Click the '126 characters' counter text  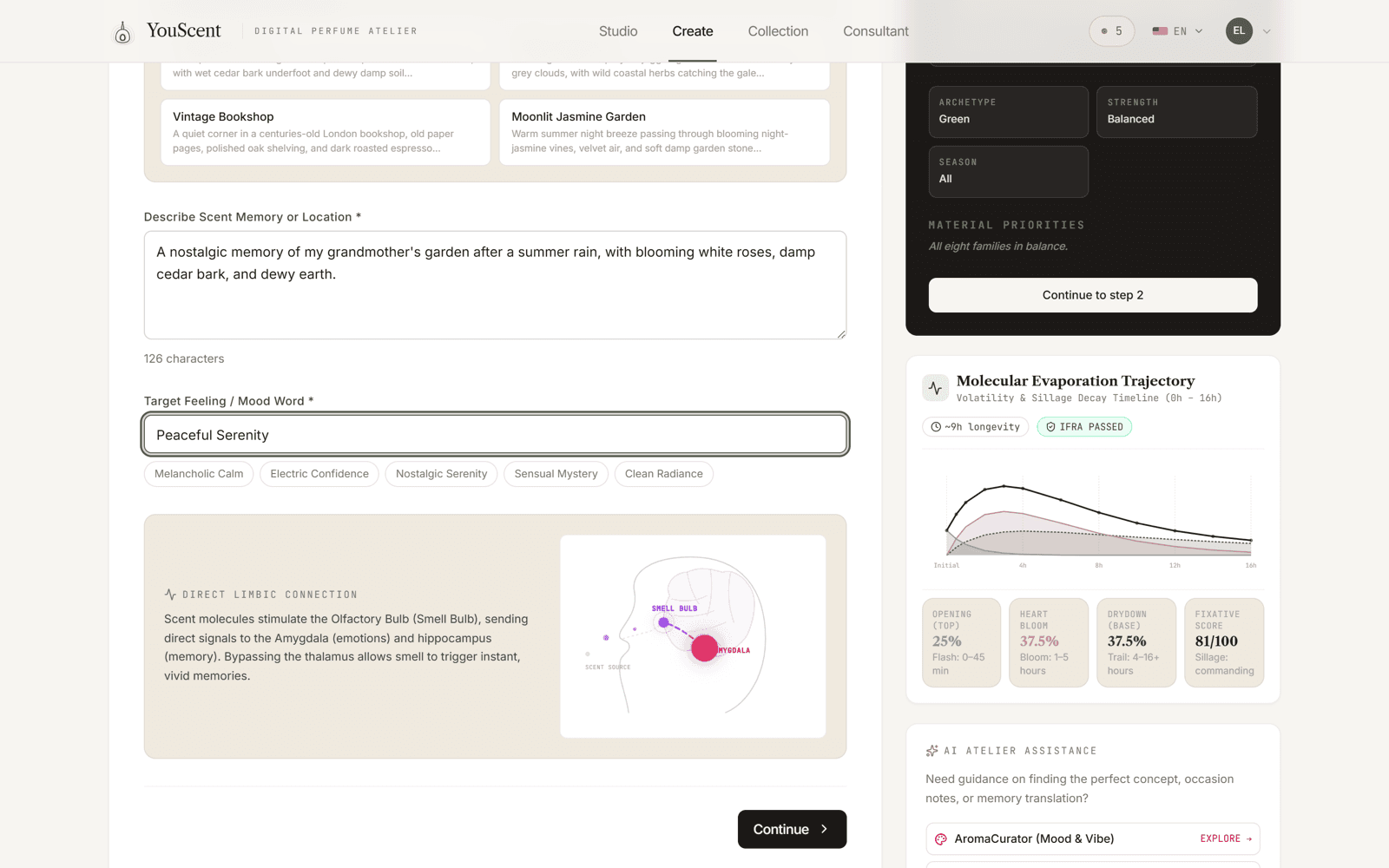(x=184, y=358)
